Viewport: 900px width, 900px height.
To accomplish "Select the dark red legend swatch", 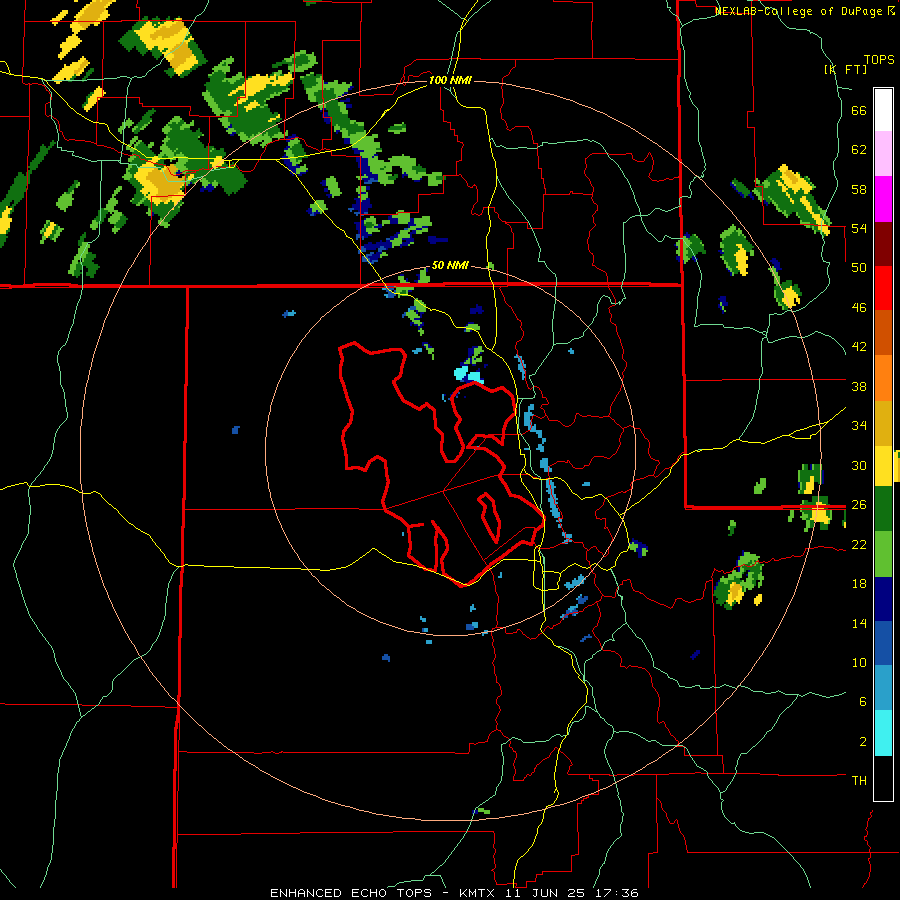I will click(x=883, y=244).
